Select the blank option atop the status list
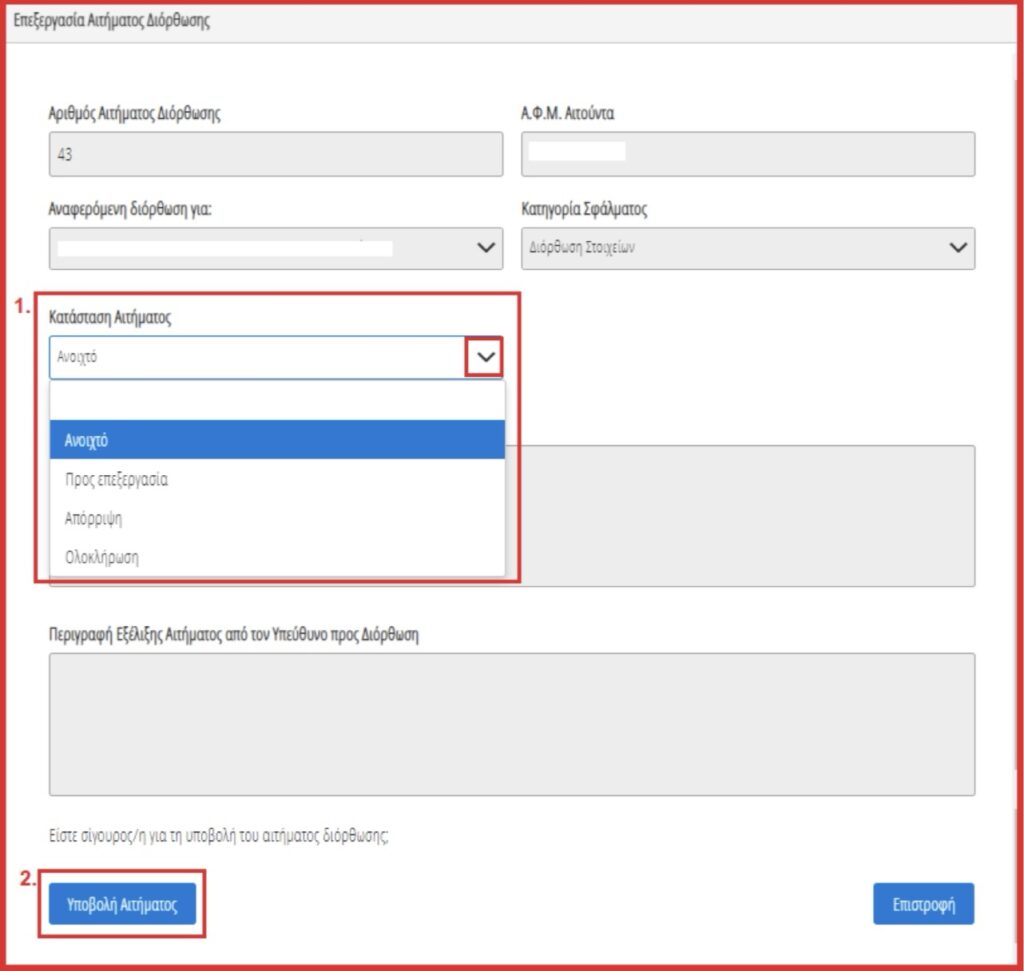1024x971 pixels. coord(276,401)
